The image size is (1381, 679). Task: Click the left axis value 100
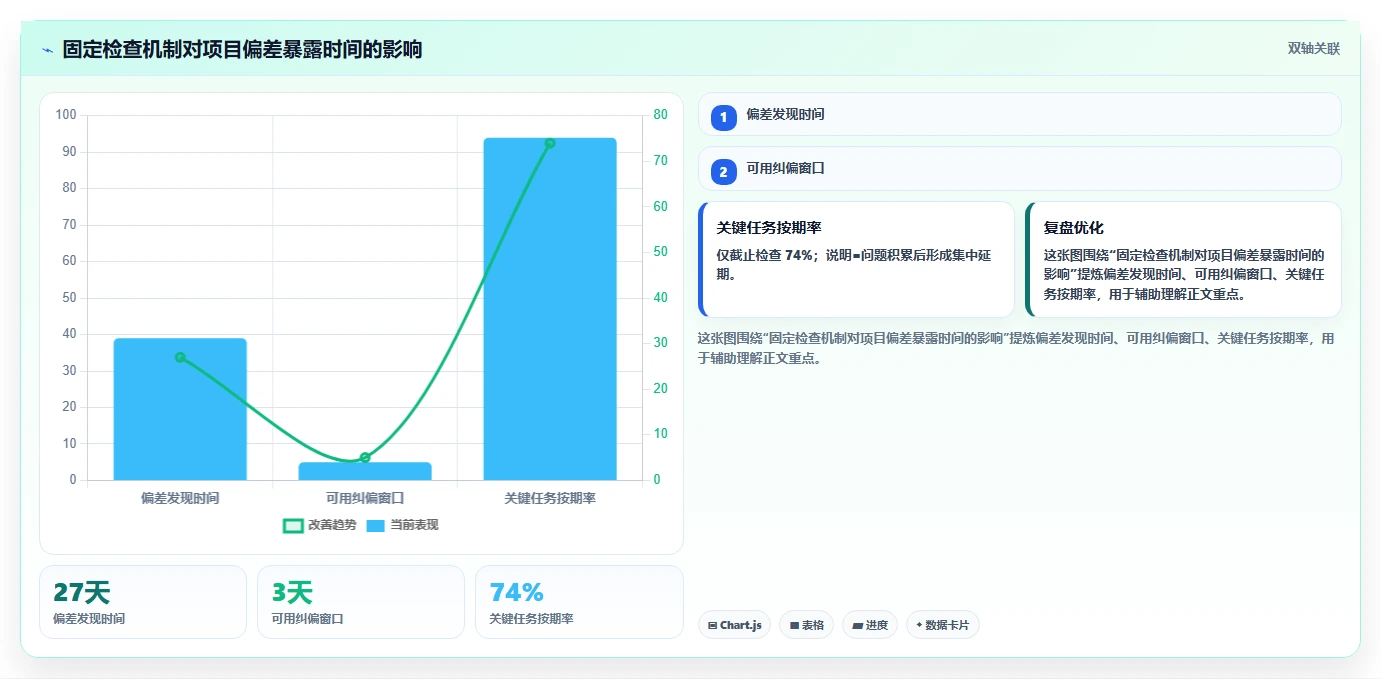[x=66, y=115]
